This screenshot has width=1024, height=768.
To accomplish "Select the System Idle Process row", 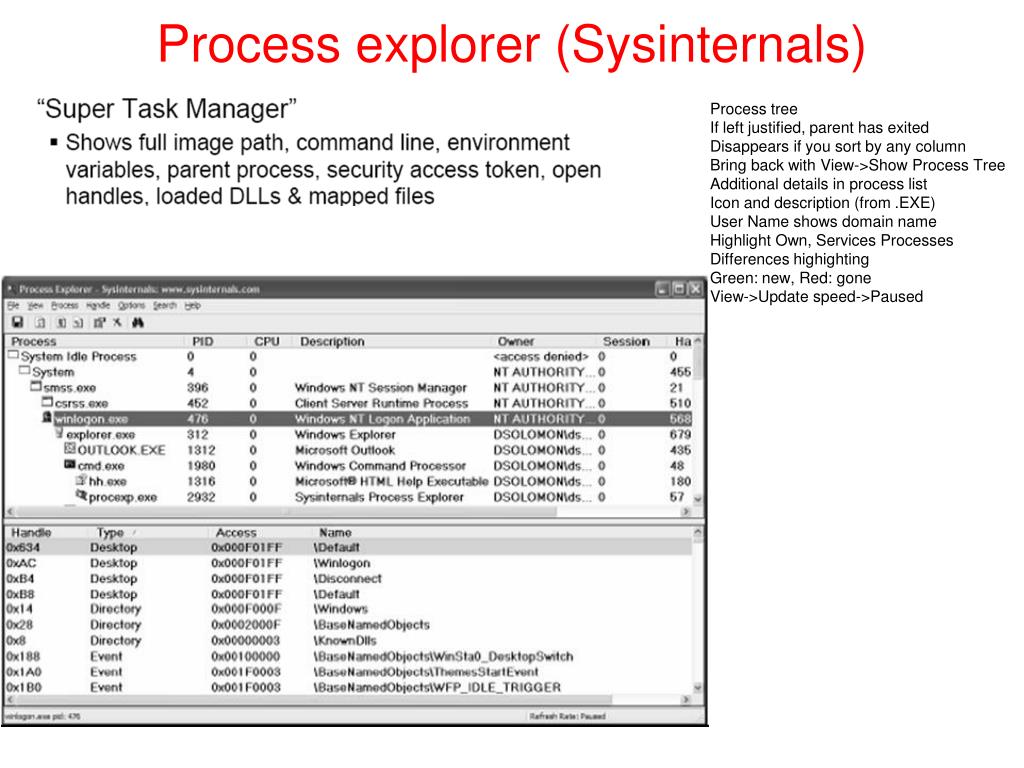I will point(349,357).
